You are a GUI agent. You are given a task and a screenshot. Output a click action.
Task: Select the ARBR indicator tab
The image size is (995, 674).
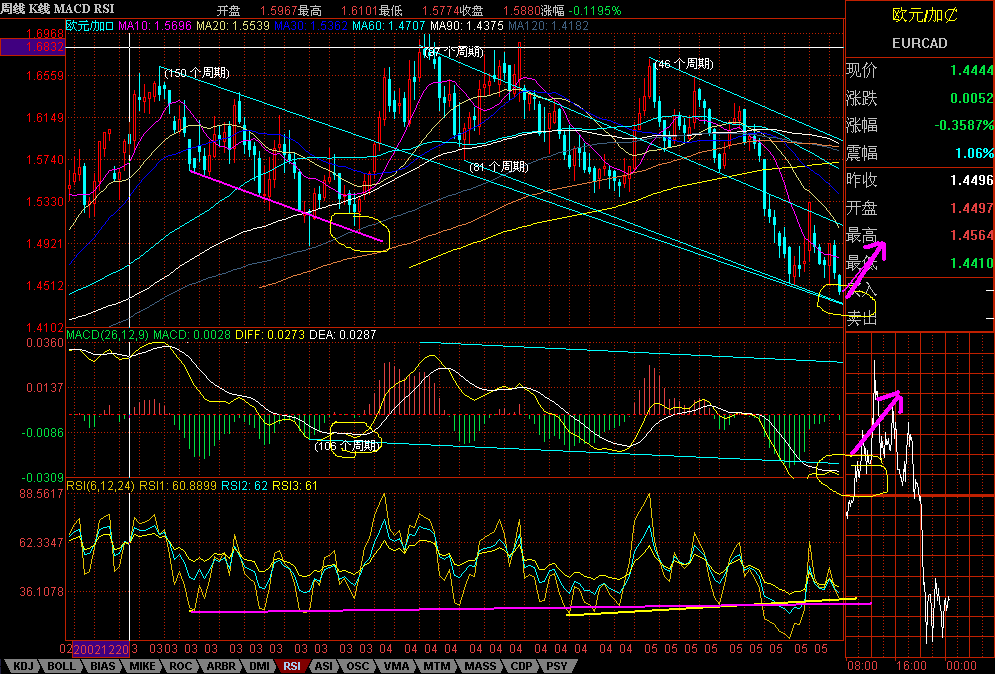pyautogui.click(x=219, y=665)
